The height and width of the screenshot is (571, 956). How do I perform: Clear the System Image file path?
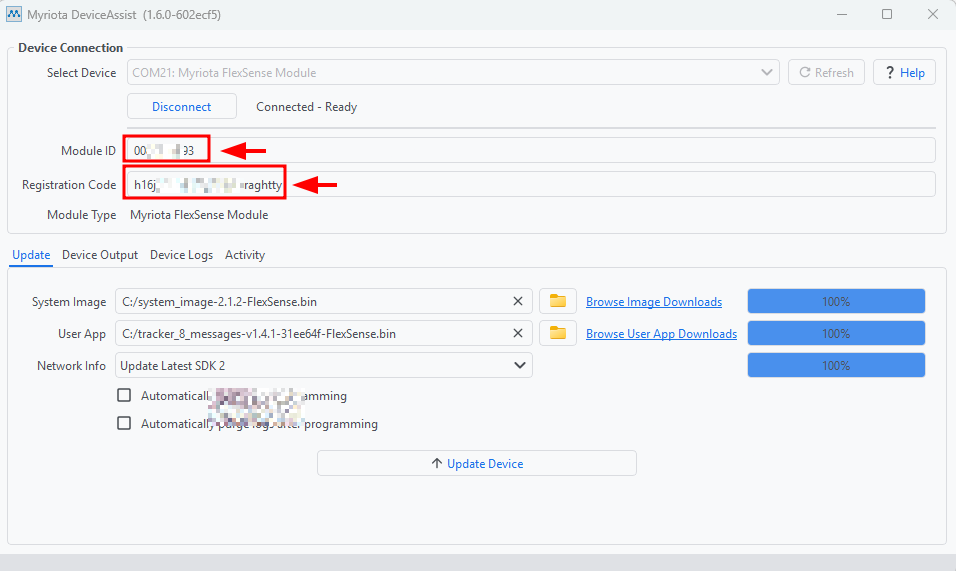point(518,301)
